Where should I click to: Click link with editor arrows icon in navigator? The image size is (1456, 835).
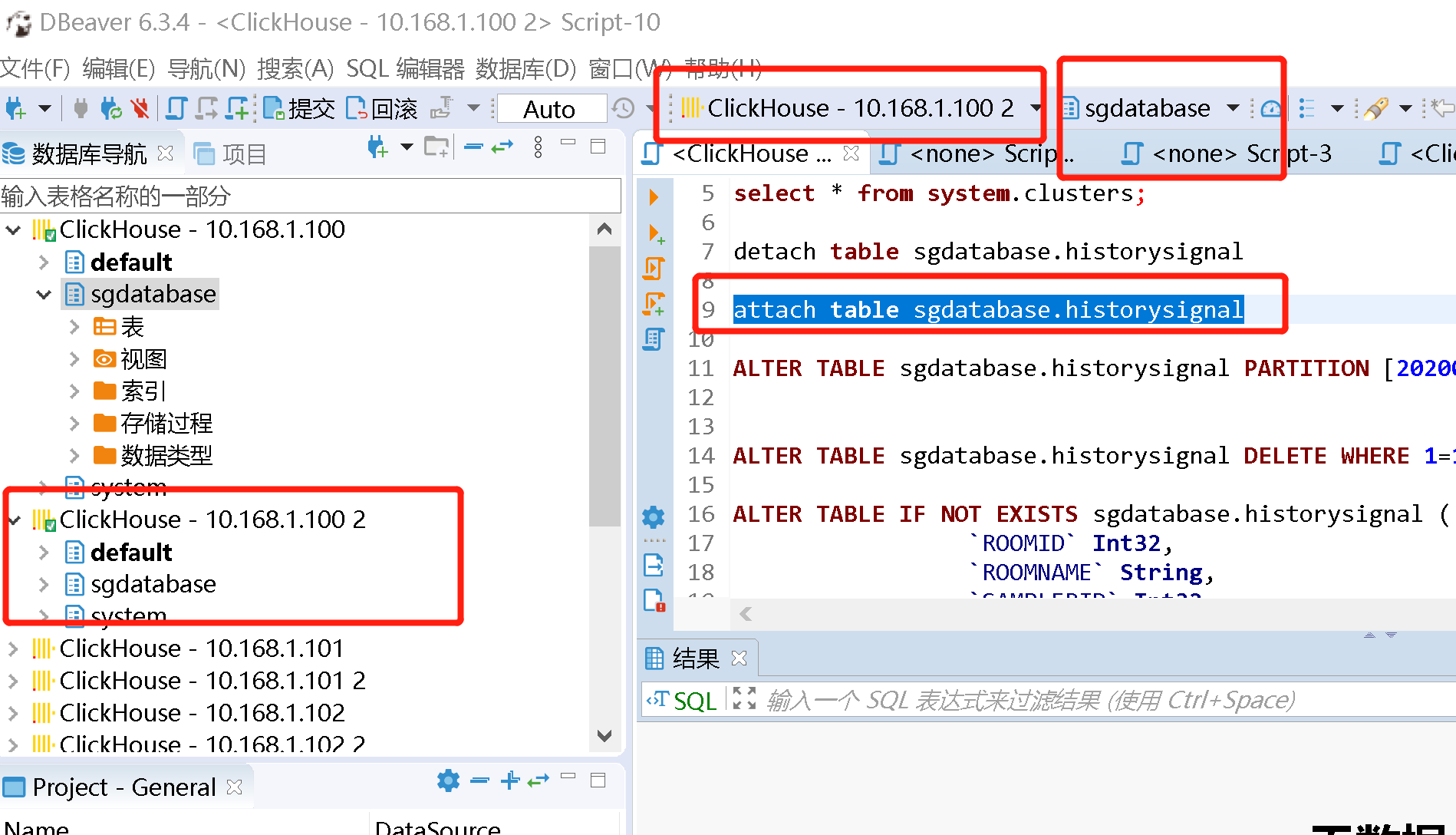(502, 147)
